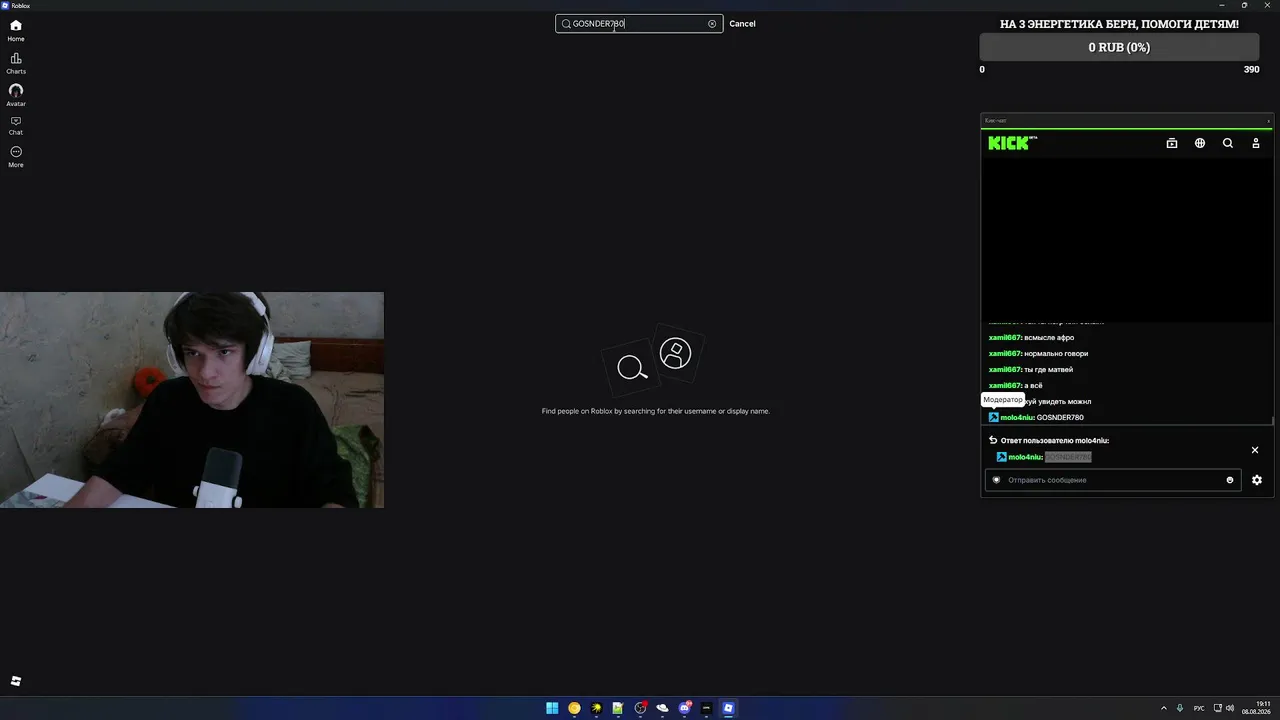
Task: Open Discord from the taskbar
Action: click(x=685, y=708)
